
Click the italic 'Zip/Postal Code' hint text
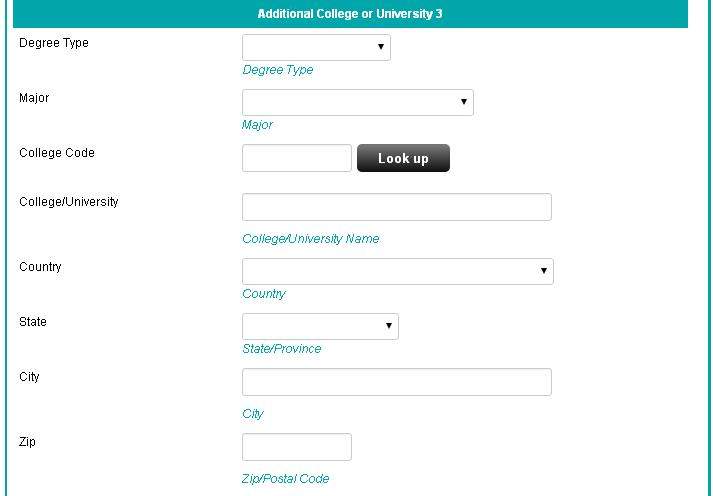click(285, 479)
